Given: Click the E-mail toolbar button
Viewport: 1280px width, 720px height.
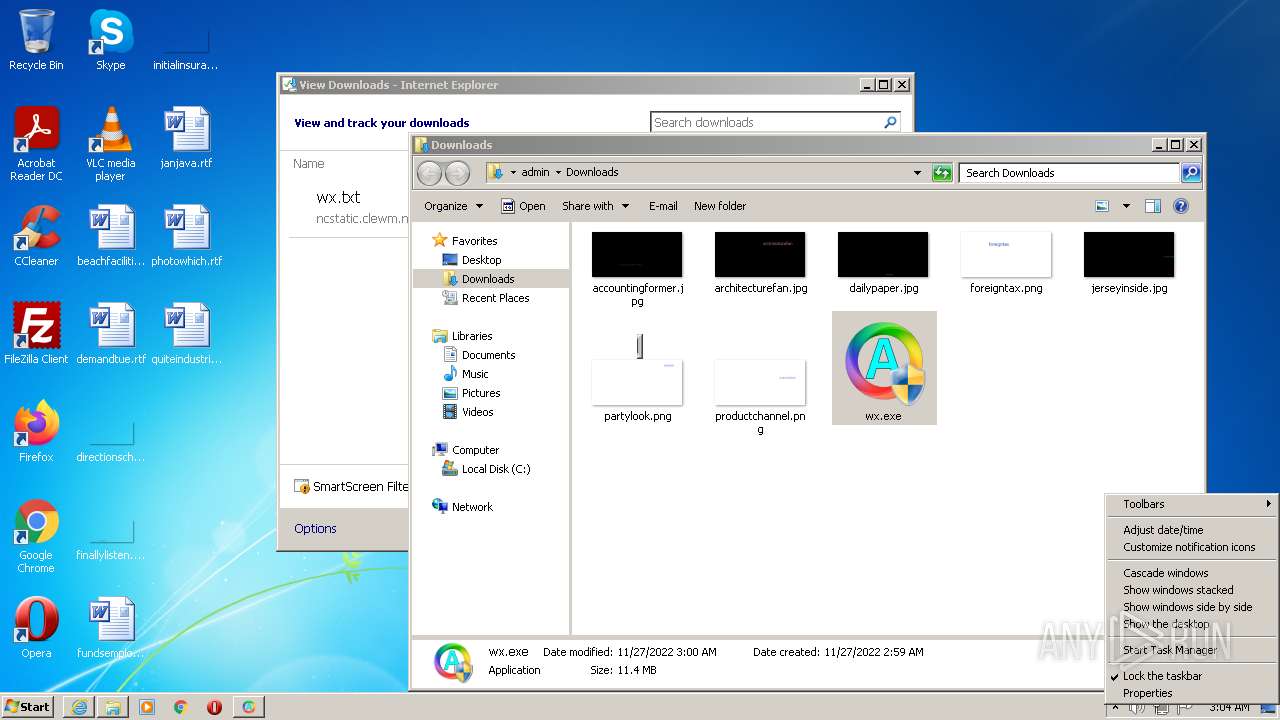Looking at the screenshot, I should 663,206.
